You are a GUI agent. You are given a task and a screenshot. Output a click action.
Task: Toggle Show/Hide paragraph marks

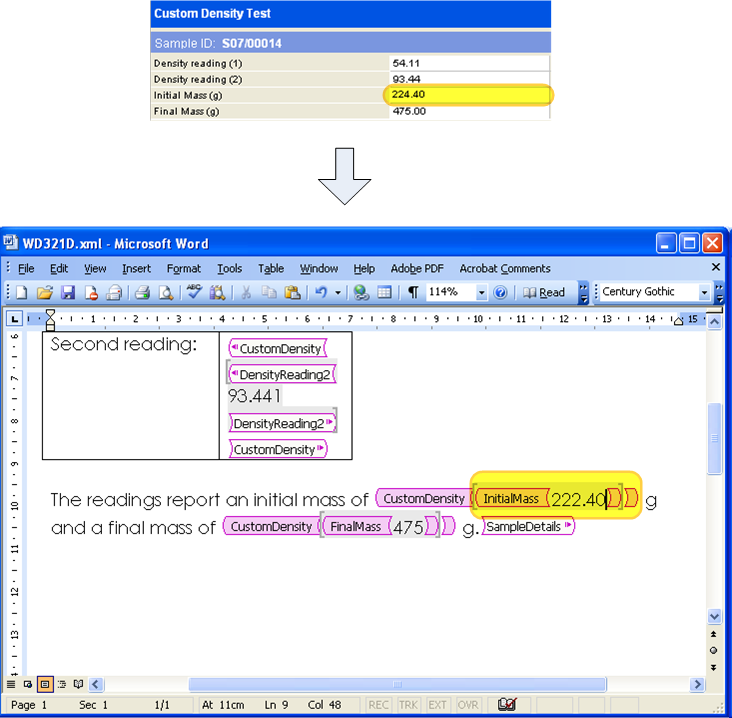(x=412, y=292)
